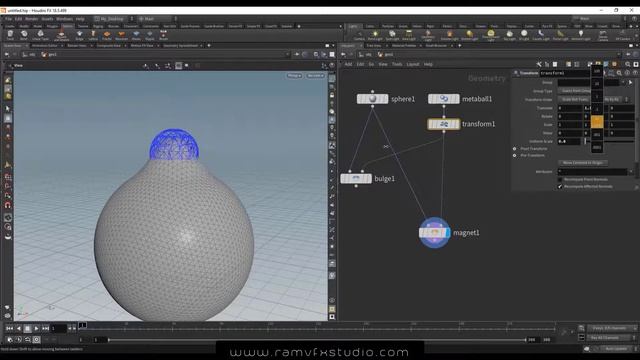The width and height of the screenshot is (640, 360).
Task: Open the Render menu
Action: click(x=31, y=19)
